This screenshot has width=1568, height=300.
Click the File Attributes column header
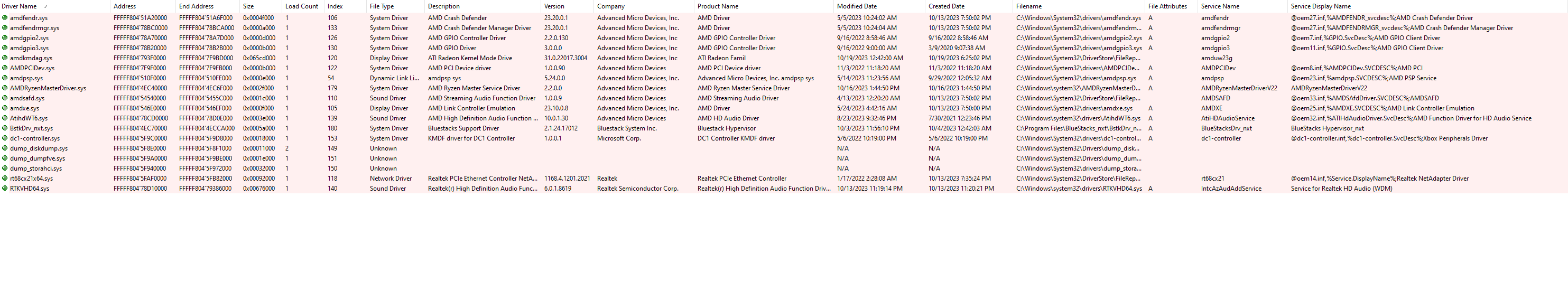coord(1172,6)
